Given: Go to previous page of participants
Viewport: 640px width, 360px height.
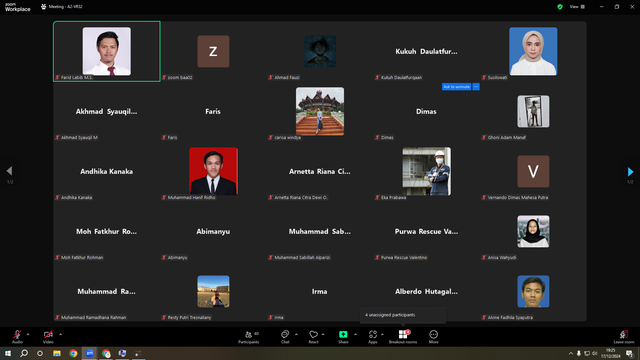Looking at the screenshot, I should coord(9,171).
